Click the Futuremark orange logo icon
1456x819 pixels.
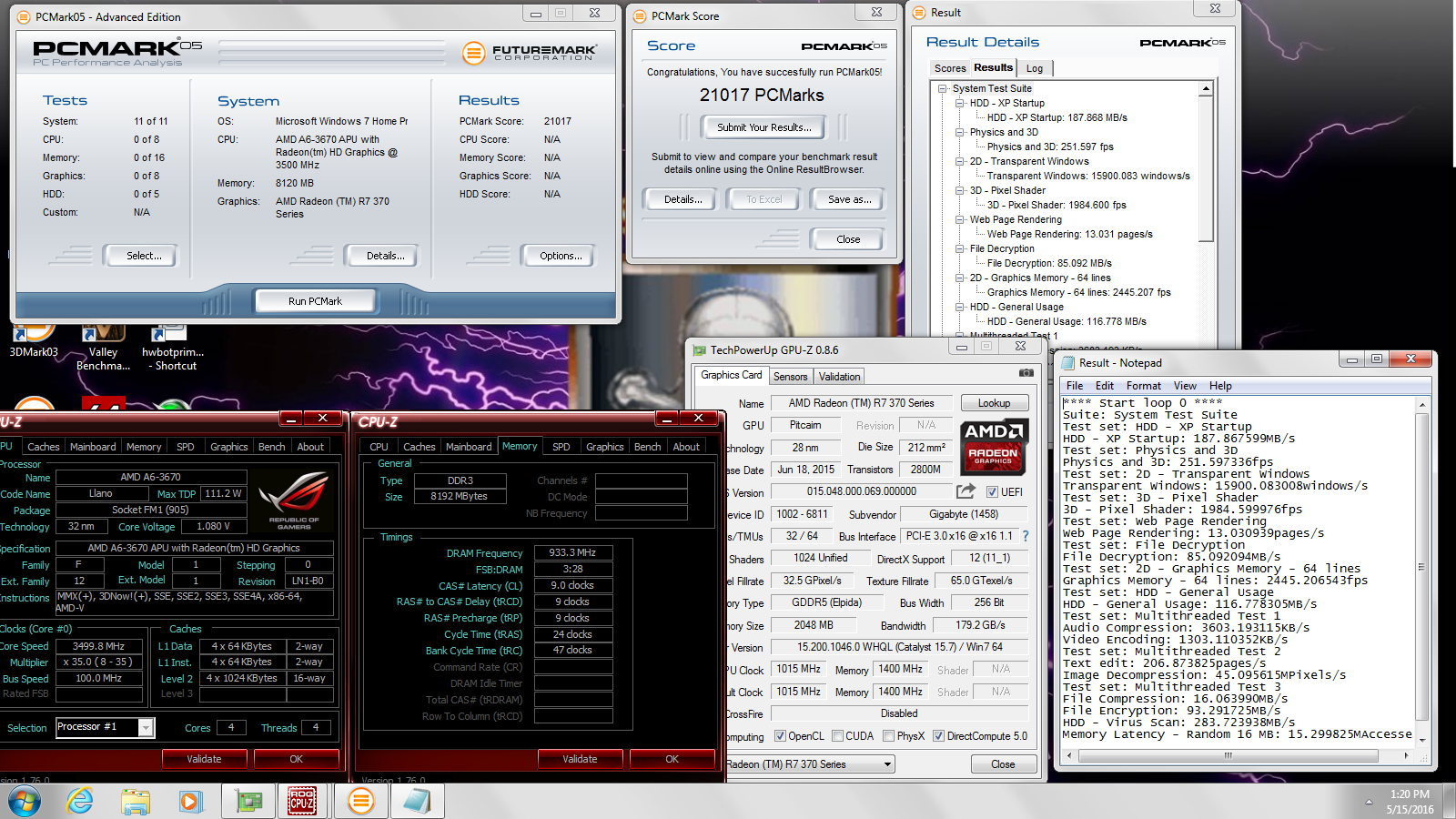473,53
